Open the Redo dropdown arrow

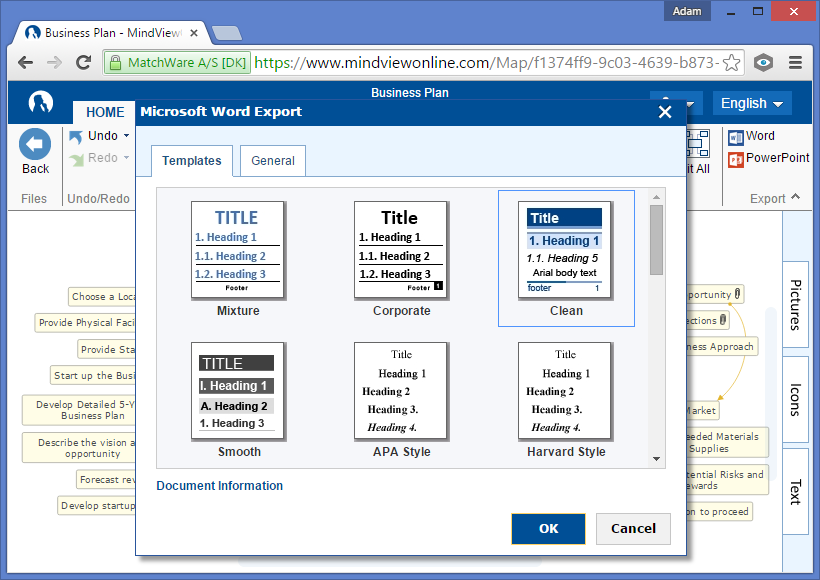[x=127, y=157]
